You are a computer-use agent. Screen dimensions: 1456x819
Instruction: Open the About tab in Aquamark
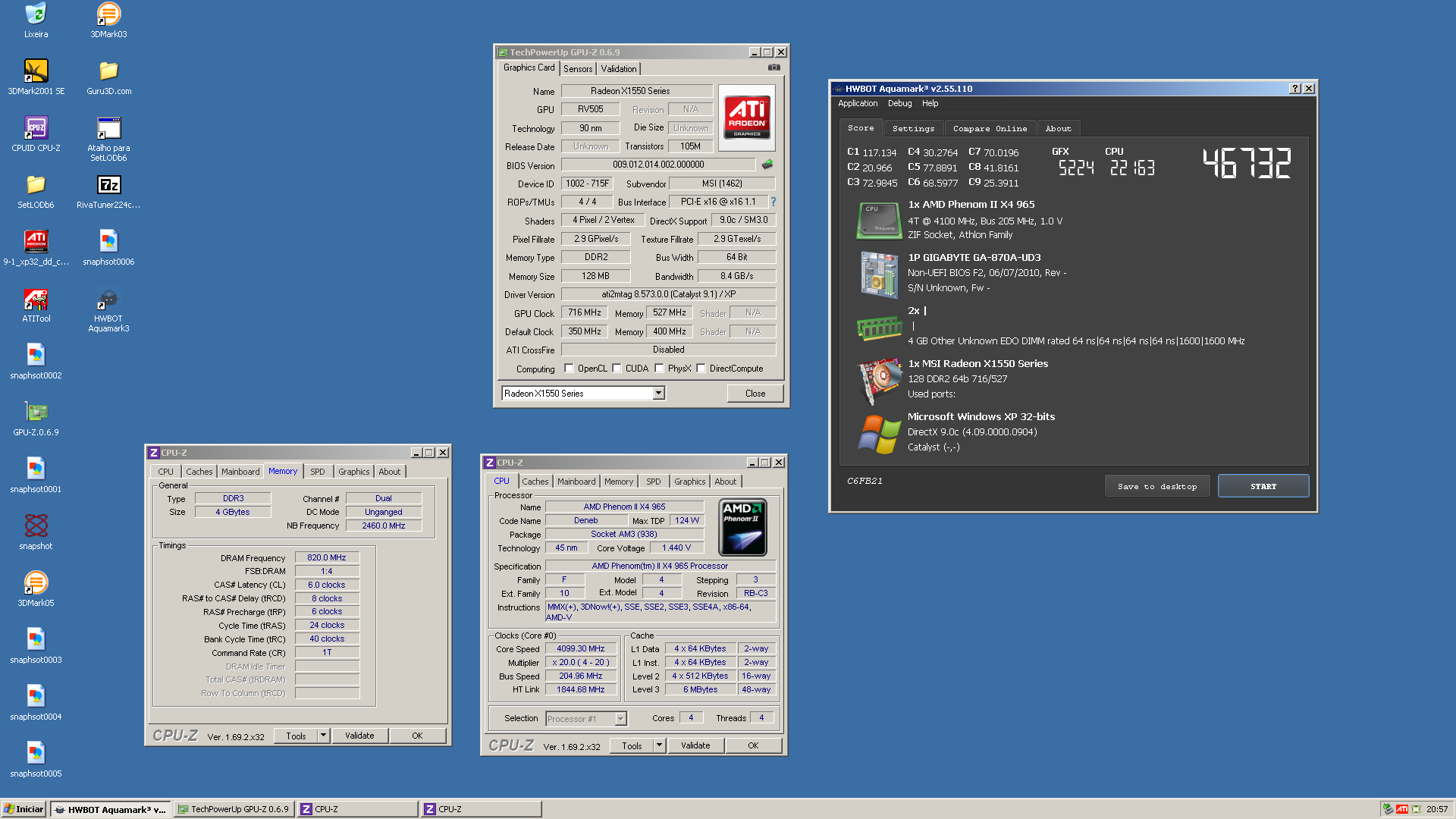tap(1058, 129)
